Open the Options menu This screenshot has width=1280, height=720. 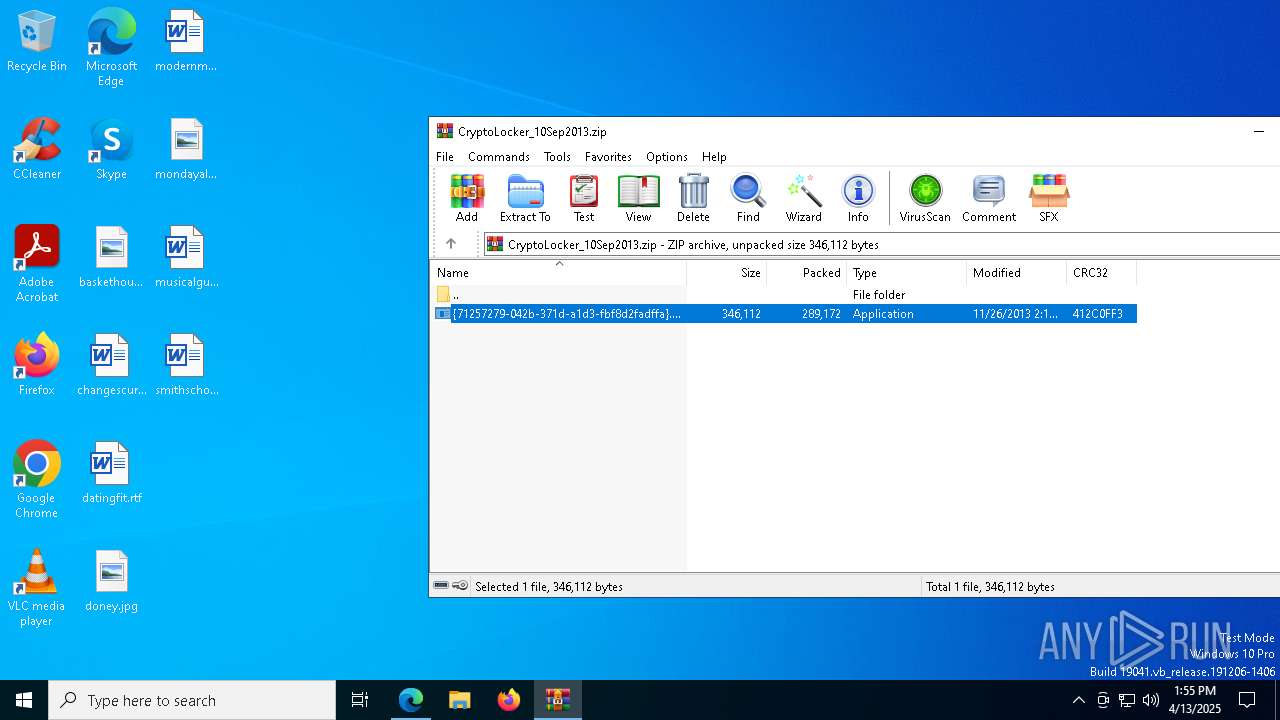667,157
